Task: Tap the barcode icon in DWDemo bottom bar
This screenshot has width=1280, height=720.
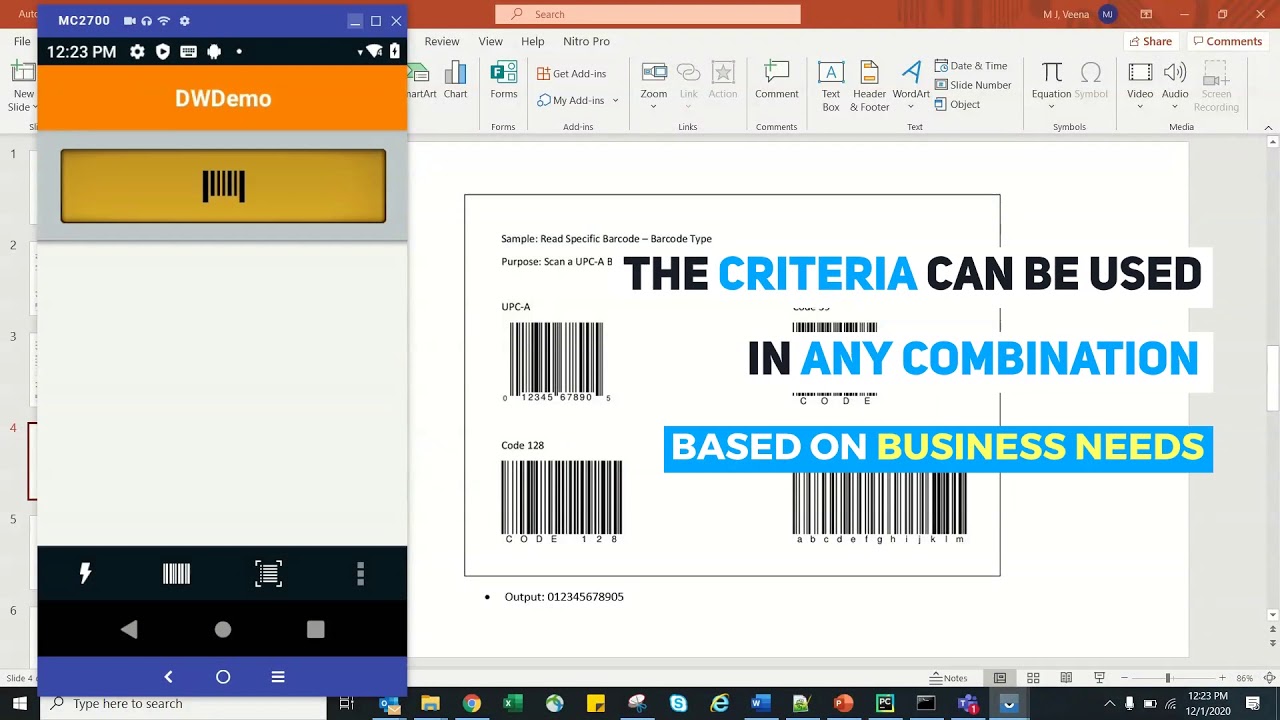Action: pos(176,573)
